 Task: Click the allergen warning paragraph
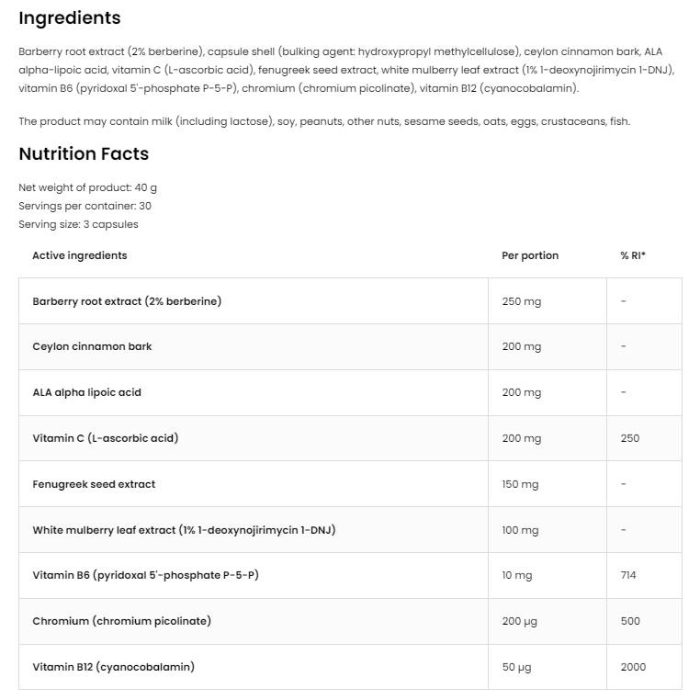coord(324,122)
